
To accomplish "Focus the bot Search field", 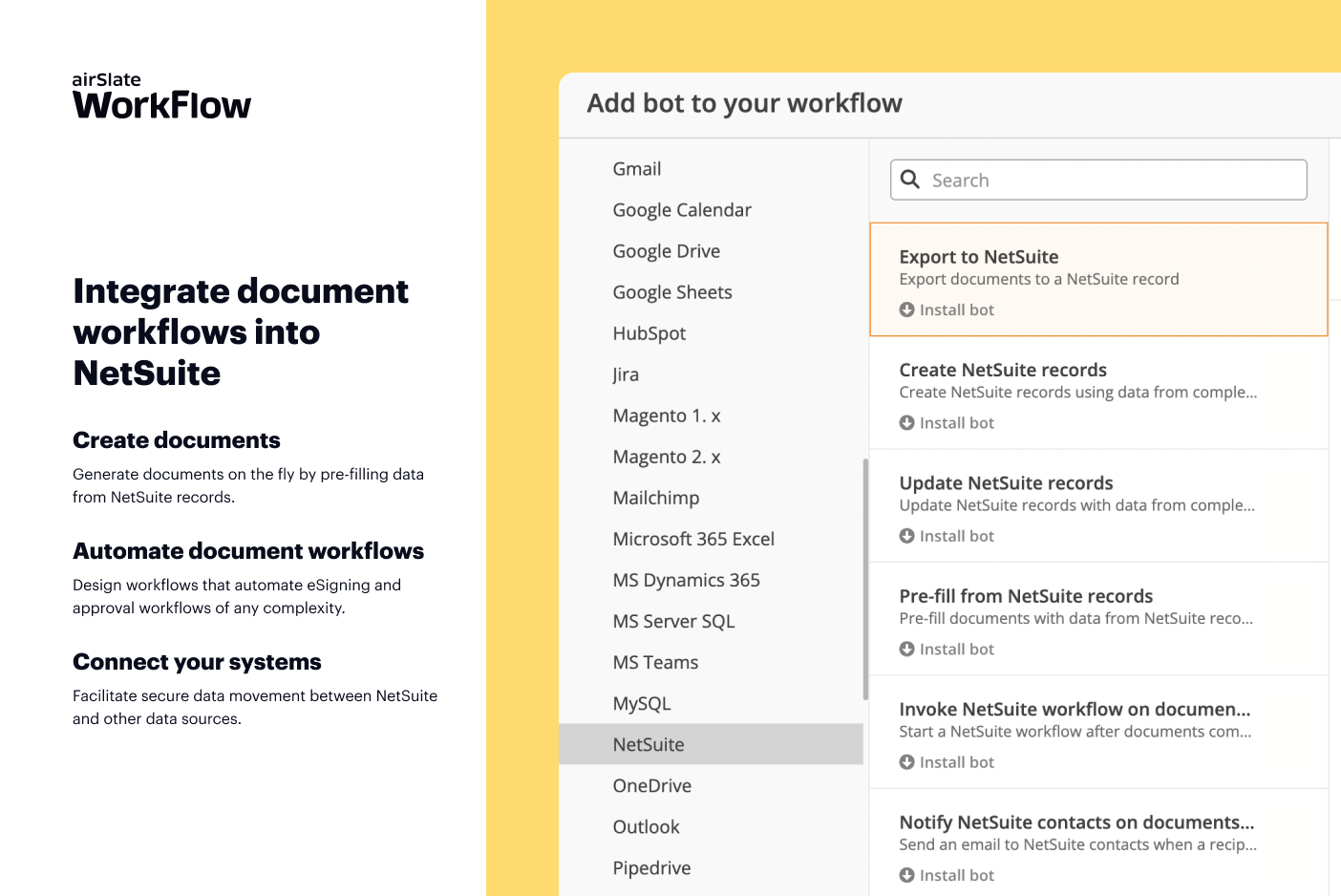I will click(1098, 180).
